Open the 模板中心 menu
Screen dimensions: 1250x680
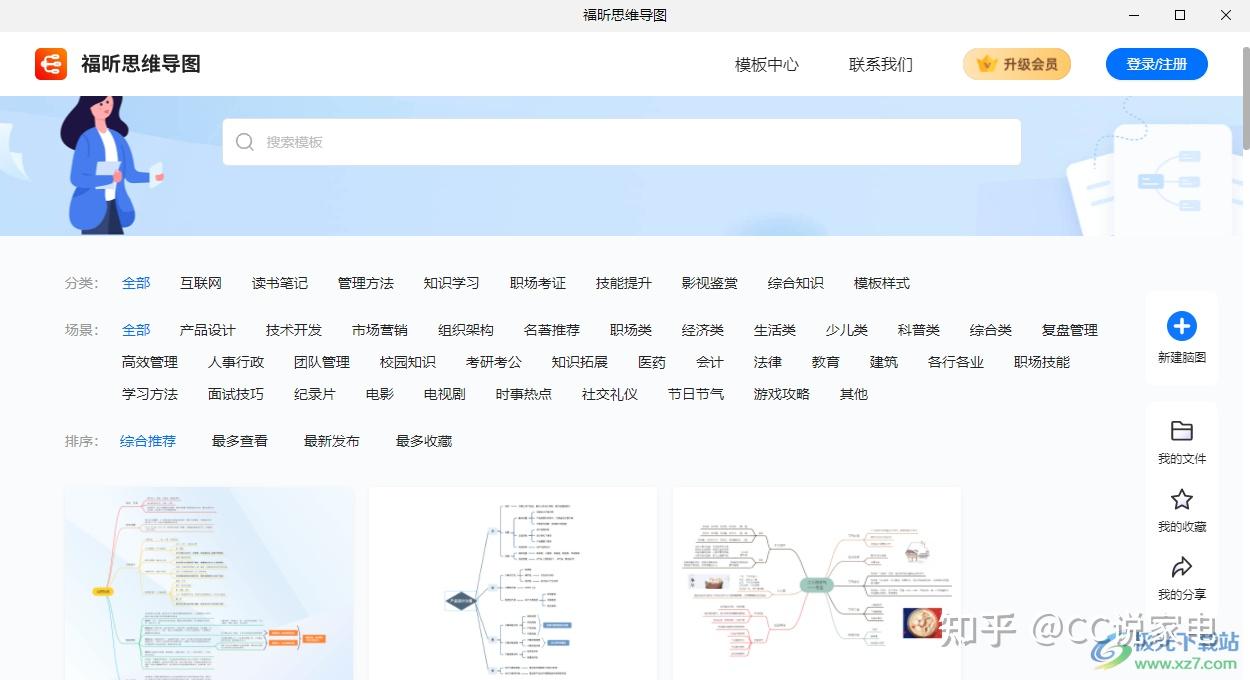[766, 63]
